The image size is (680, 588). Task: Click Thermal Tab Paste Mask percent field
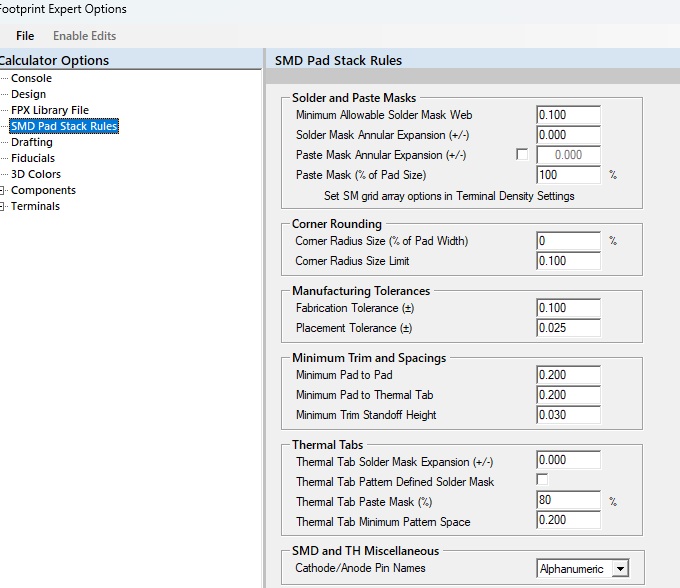click(x=568, y=500)
